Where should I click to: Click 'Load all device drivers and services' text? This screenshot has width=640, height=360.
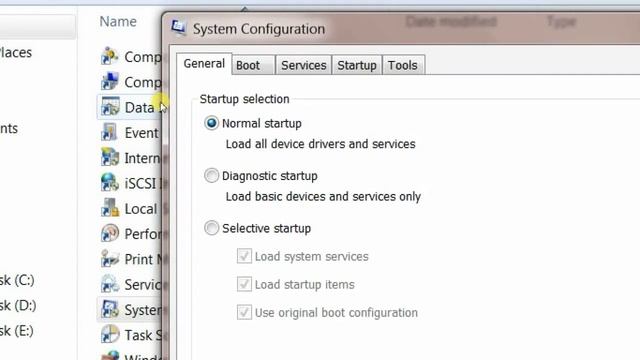320,144
